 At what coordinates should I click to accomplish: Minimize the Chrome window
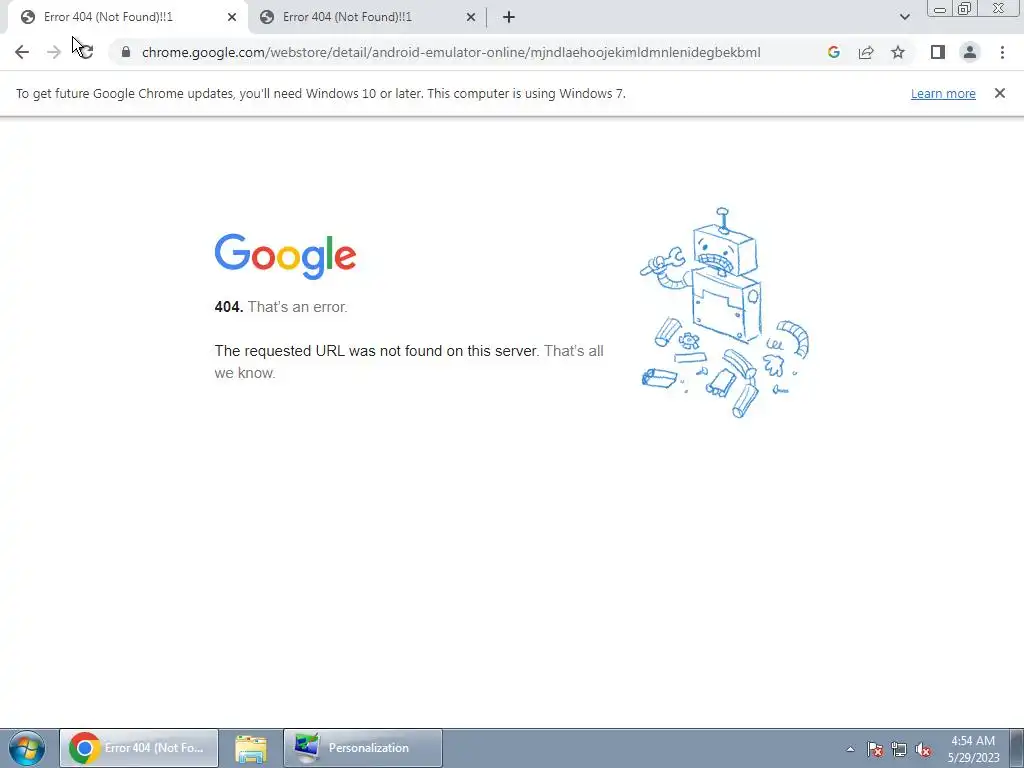pyautogui.click(x=940, y=9)
